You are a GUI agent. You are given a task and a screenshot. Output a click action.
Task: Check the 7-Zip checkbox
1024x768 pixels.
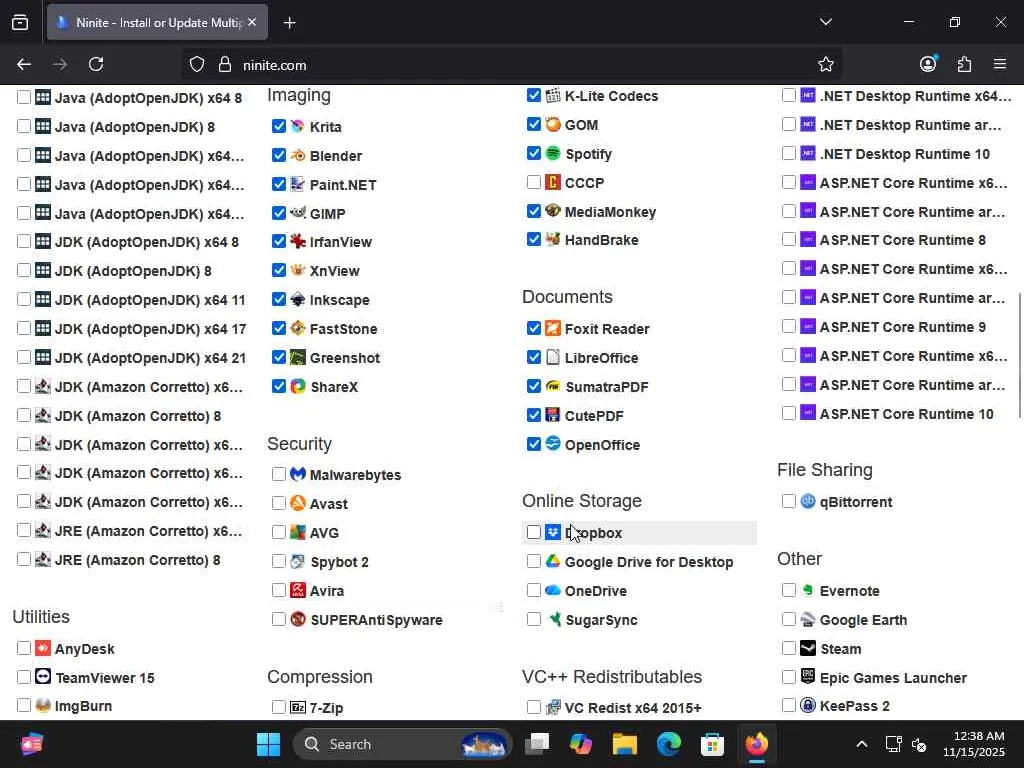pos(279,707)
